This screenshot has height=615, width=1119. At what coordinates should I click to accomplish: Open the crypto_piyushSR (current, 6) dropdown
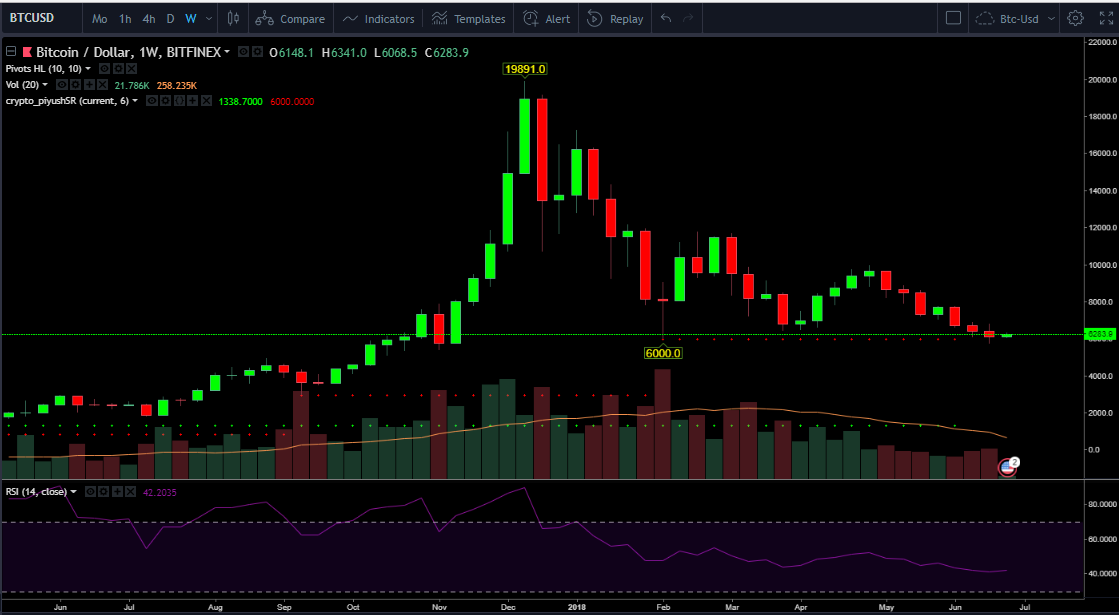click(135, 101)
